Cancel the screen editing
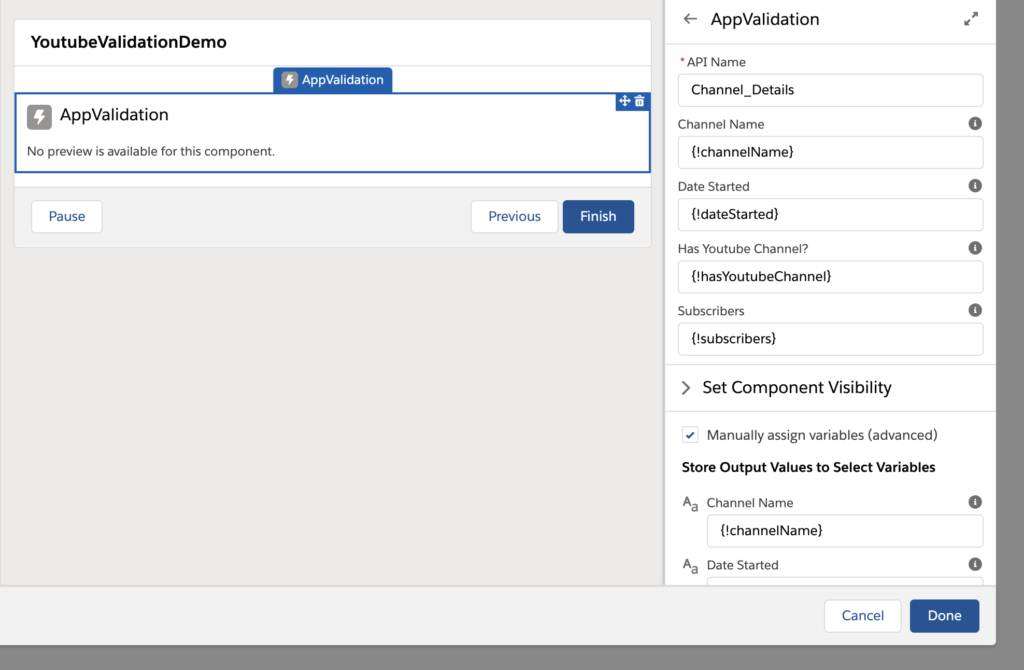1024x670 pixels. pos(862,615)
